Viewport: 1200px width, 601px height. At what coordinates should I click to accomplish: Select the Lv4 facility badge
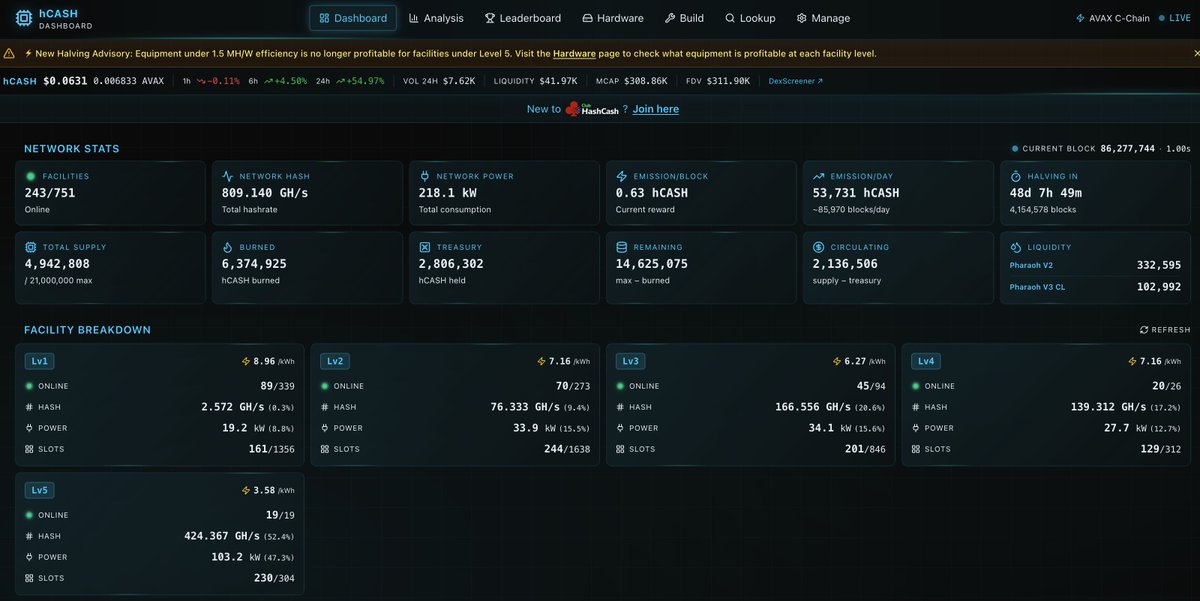928,361
